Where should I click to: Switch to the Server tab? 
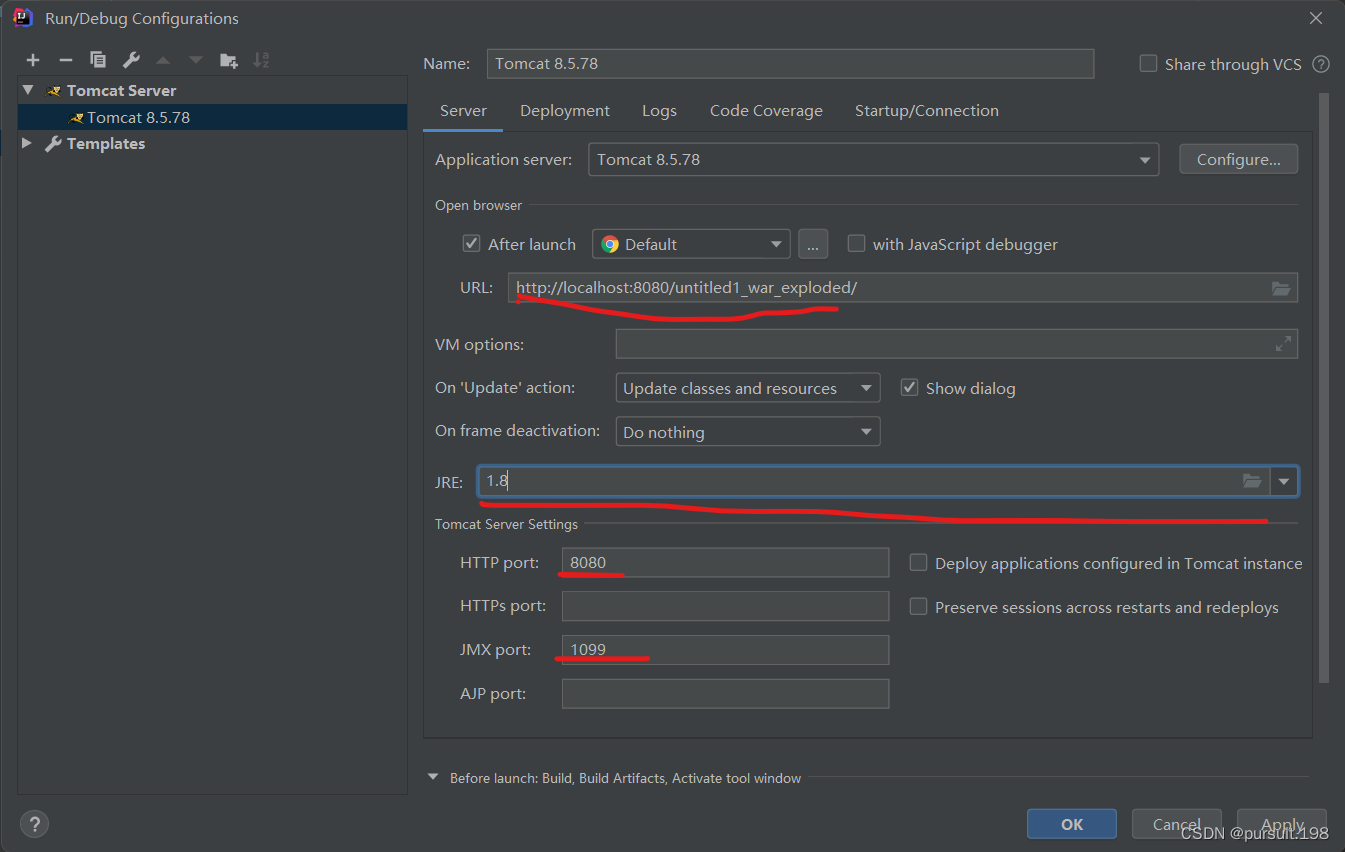tap(463, 111)
